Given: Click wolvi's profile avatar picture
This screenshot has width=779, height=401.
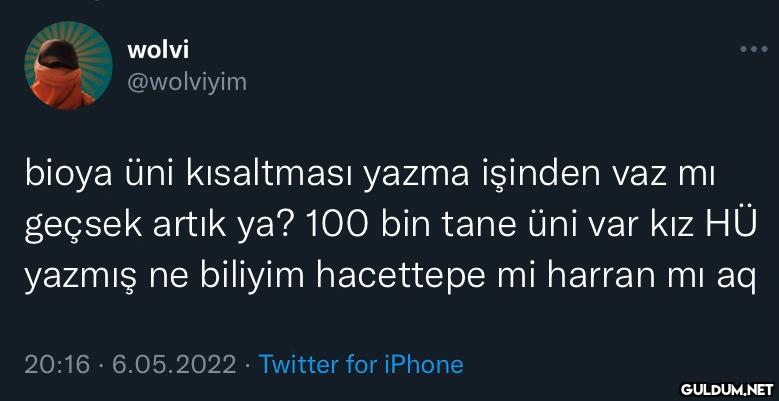Looking at the screenshot, I should [x=67, y=65].
